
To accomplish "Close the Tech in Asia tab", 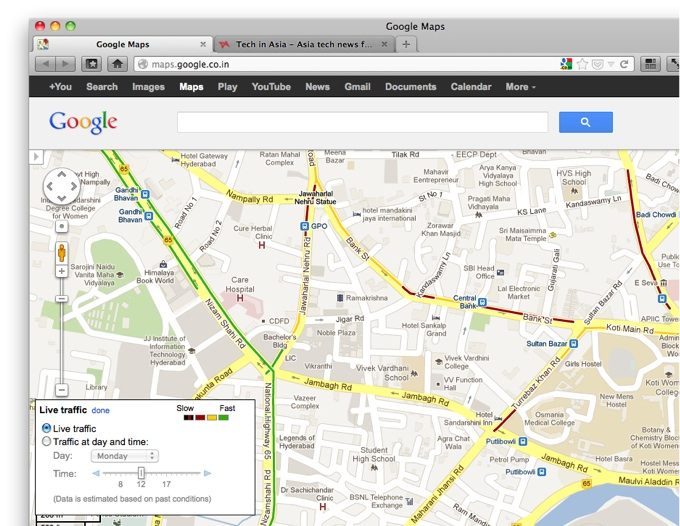I will [384, 44].
